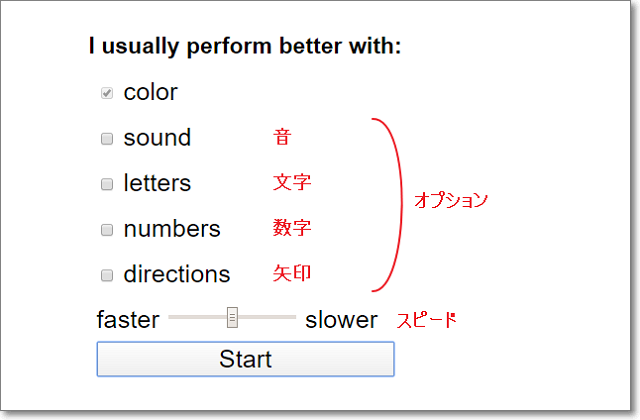The width and height of the screenshot is (640, 420).
Task: Click slider track left of the handle
Action: point(197,318)
